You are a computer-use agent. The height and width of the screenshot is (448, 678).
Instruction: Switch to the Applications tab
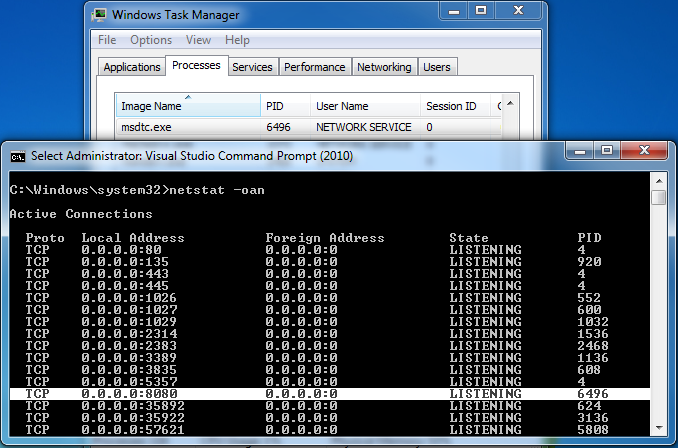(131, 67)
